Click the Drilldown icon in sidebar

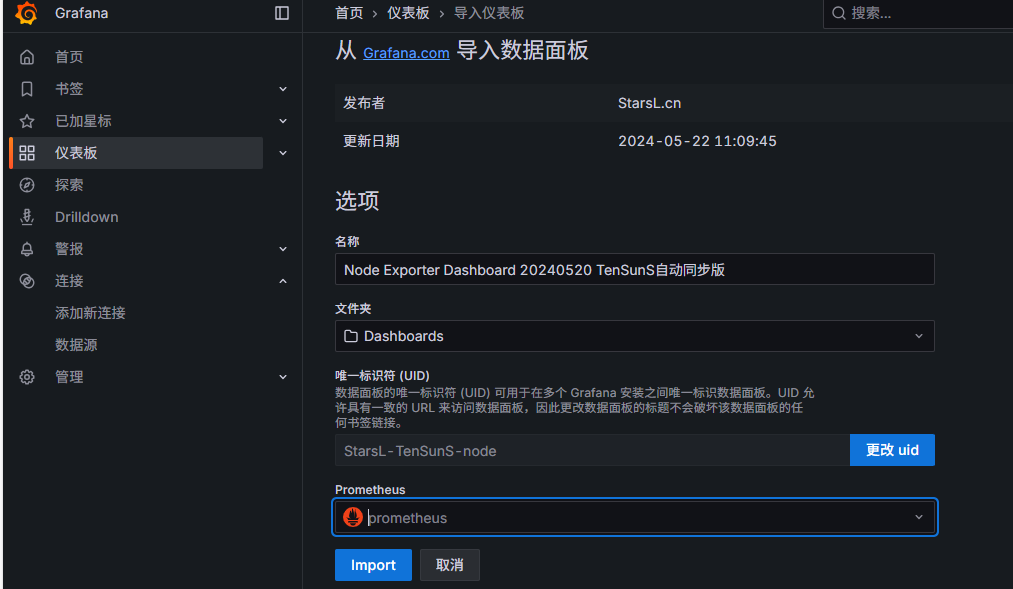(x=27, y=217)
